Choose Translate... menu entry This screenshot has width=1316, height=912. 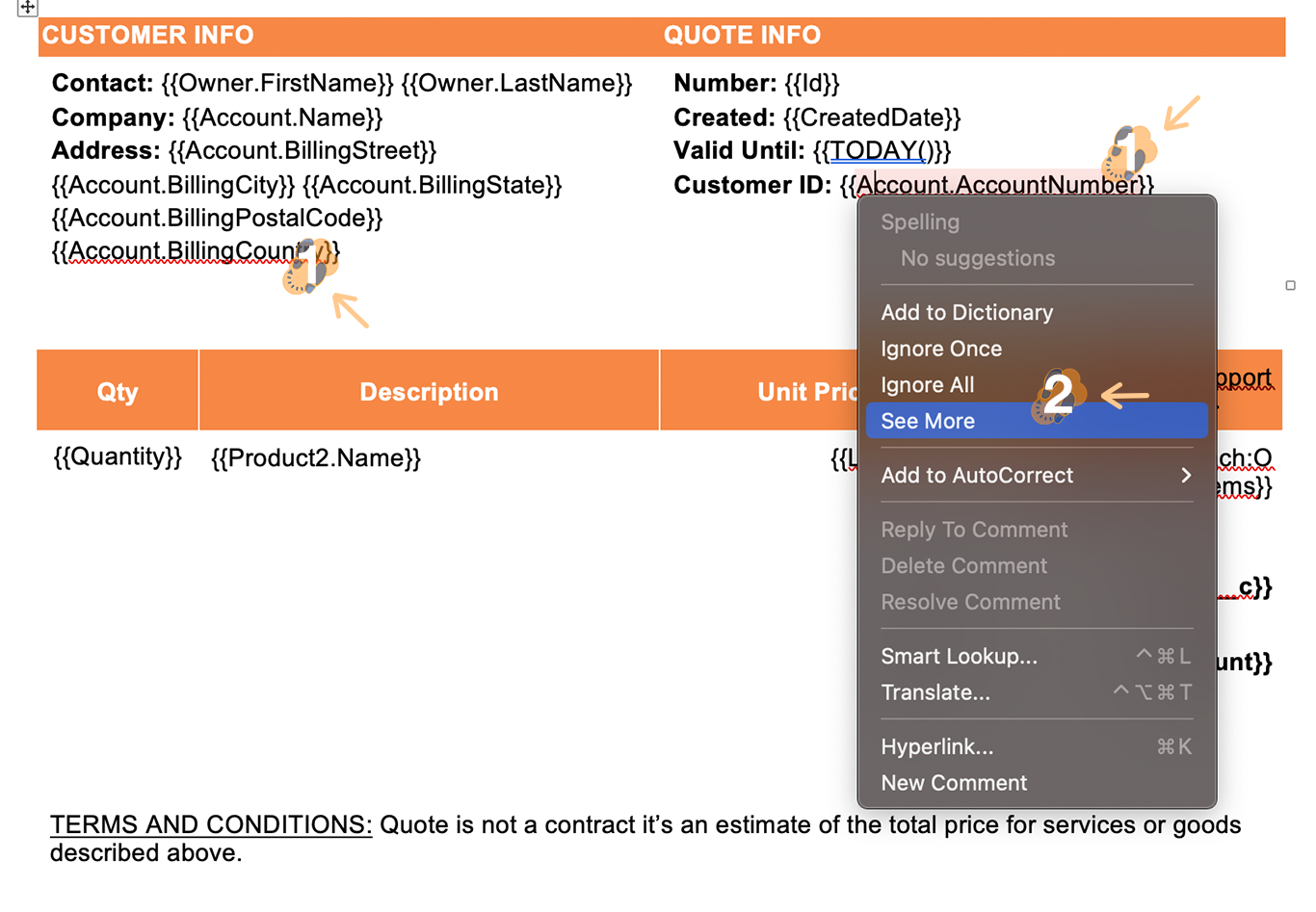934,692
